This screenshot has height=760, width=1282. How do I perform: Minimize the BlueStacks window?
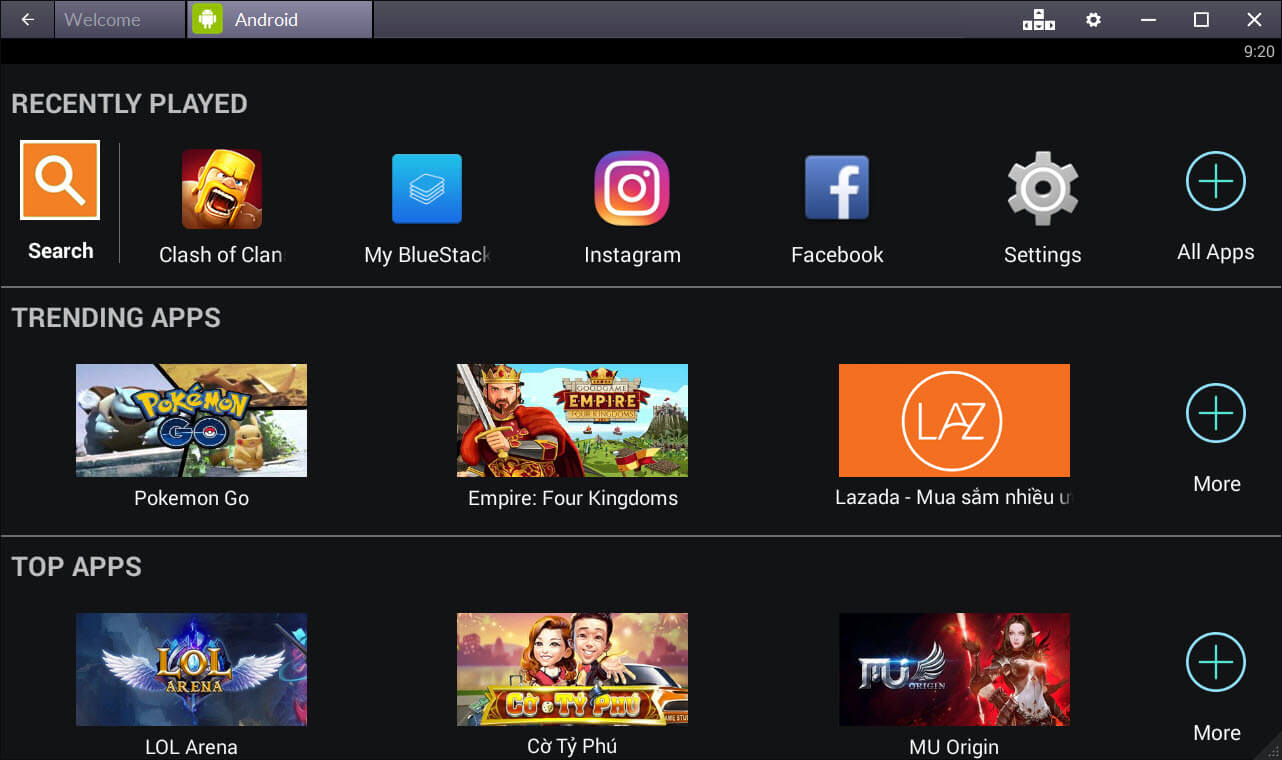pos(1148,19)
